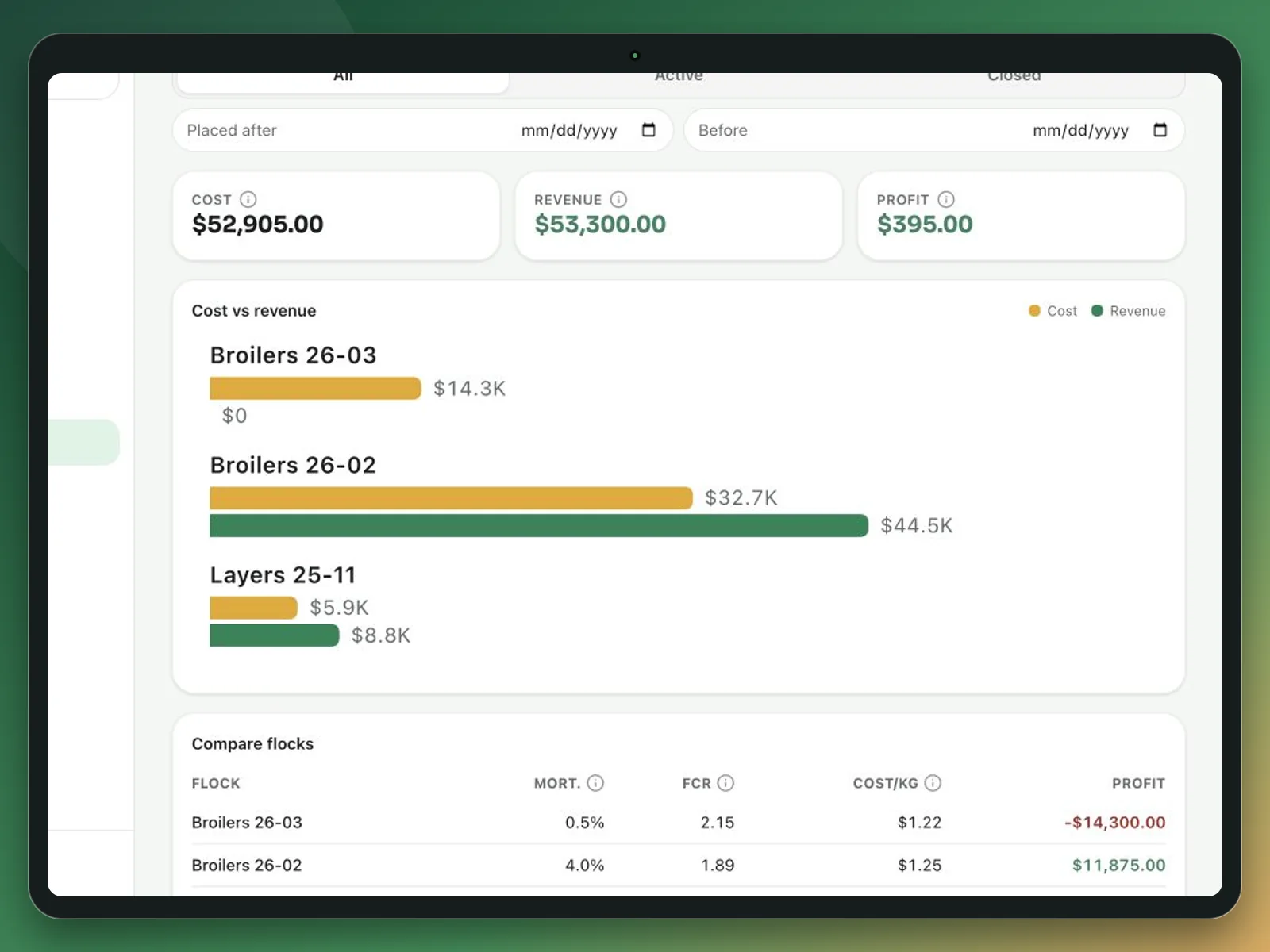
Task: Click the 4.0% mortality value
Action: click(x=584, y=866)
